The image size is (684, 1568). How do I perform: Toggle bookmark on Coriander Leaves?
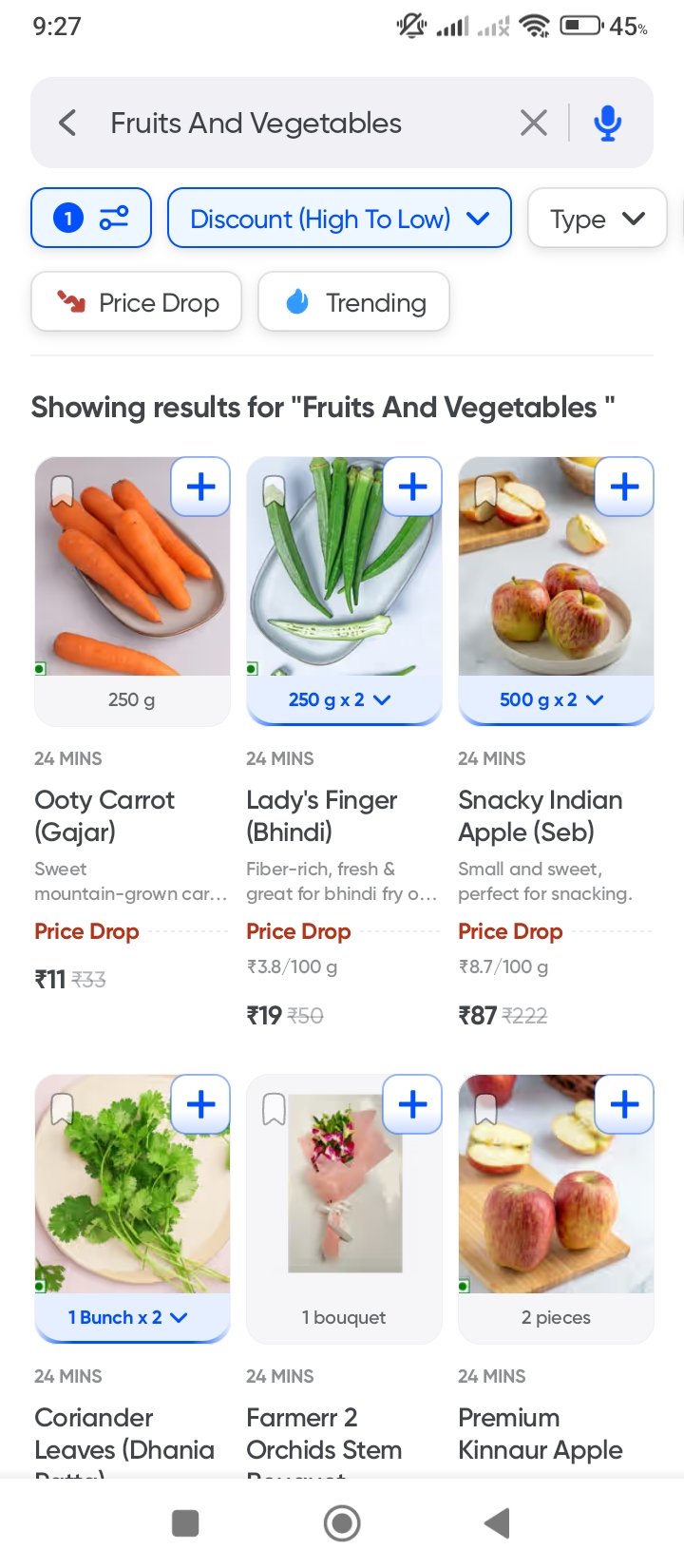[62, 1108]
